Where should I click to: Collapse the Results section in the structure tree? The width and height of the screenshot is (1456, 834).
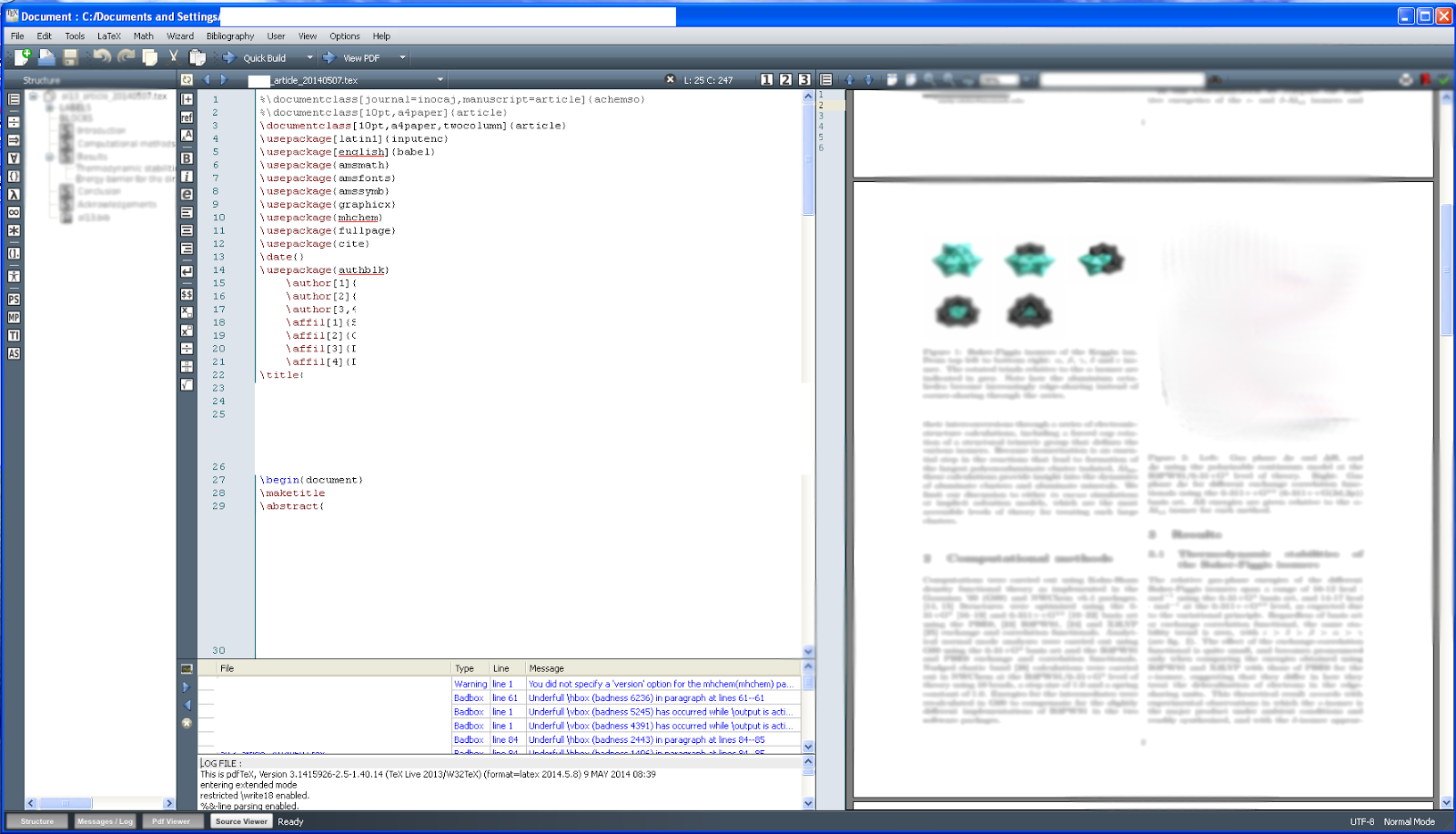coord(49,157)
